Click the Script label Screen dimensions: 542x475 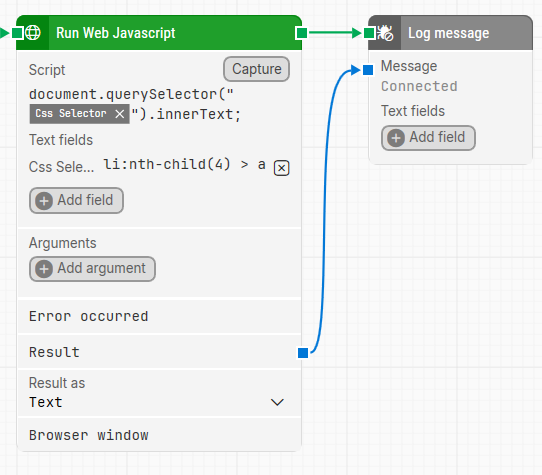click(x=47, y=70)
